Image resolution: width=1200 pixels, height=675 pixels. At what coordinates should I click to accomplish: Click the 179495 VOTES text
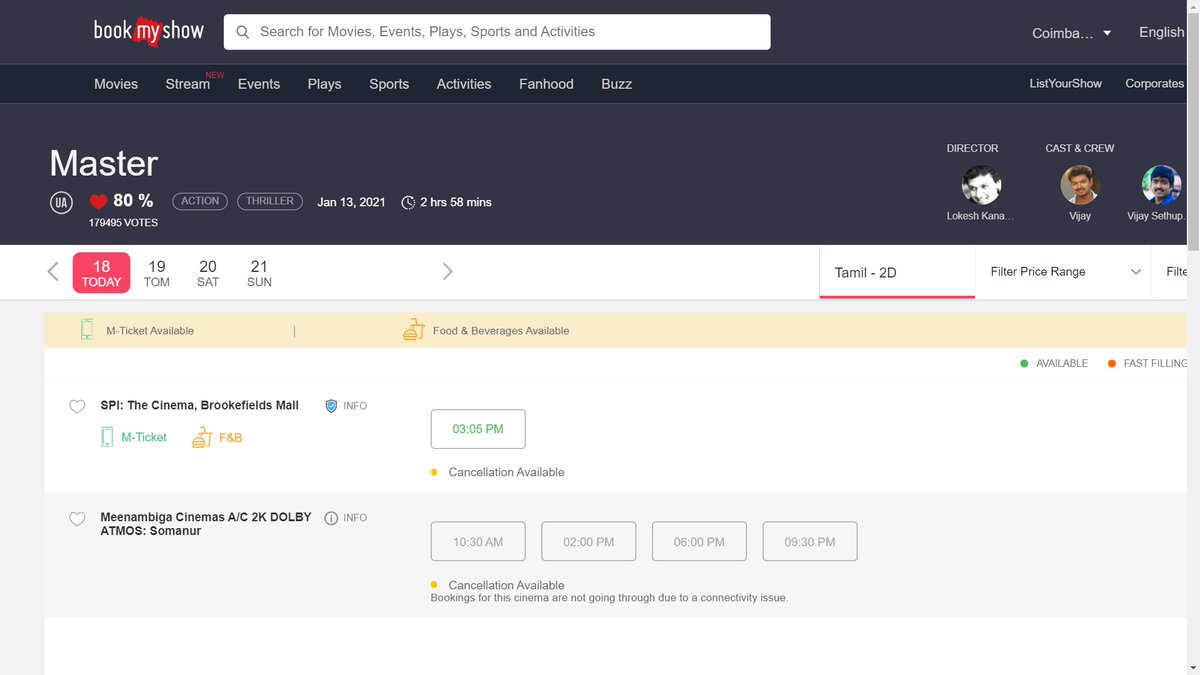pos(123,223)
